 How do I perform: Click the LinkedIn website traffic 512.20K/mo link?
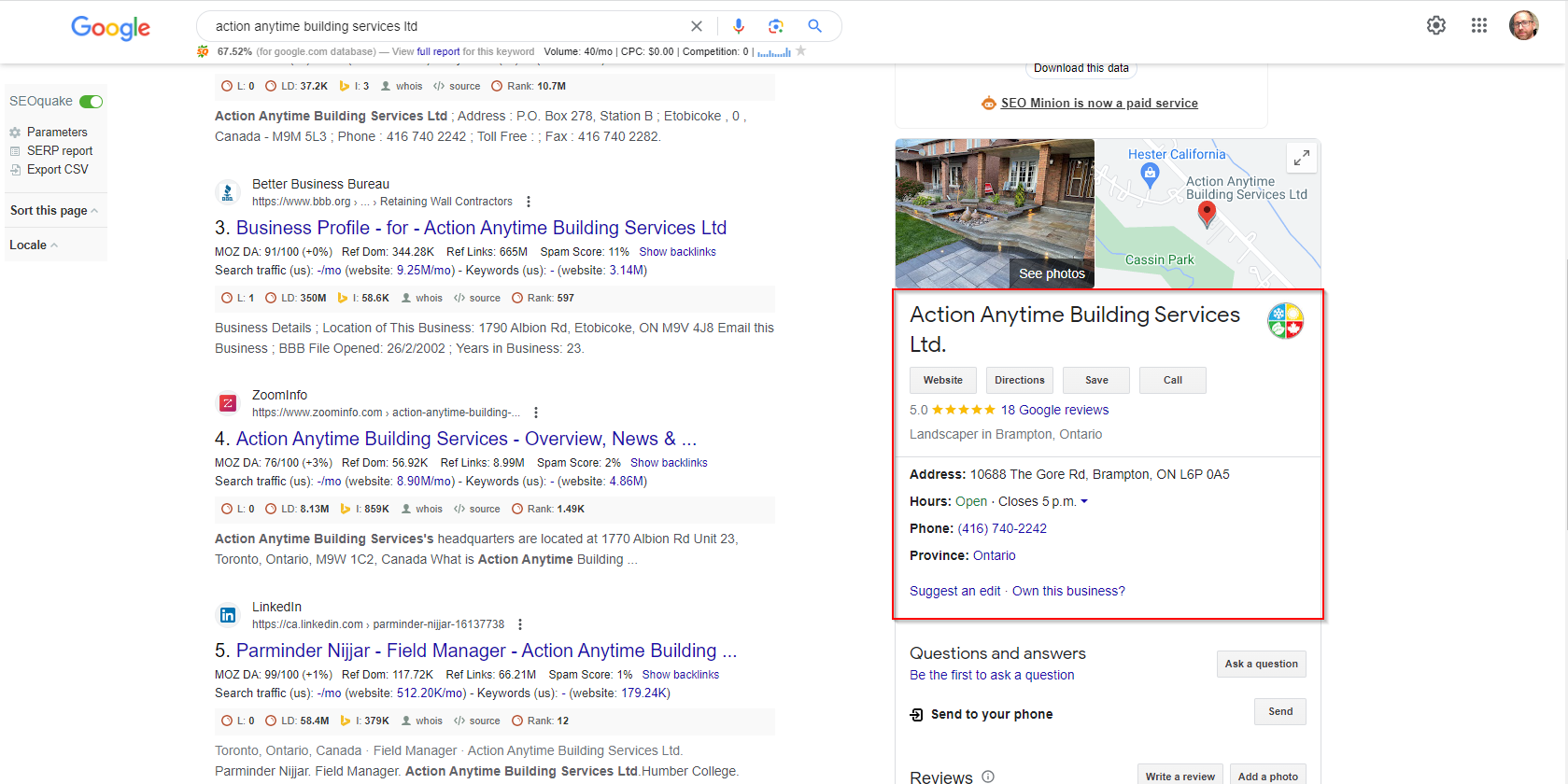pyautogui.click(x=431, y=693)
